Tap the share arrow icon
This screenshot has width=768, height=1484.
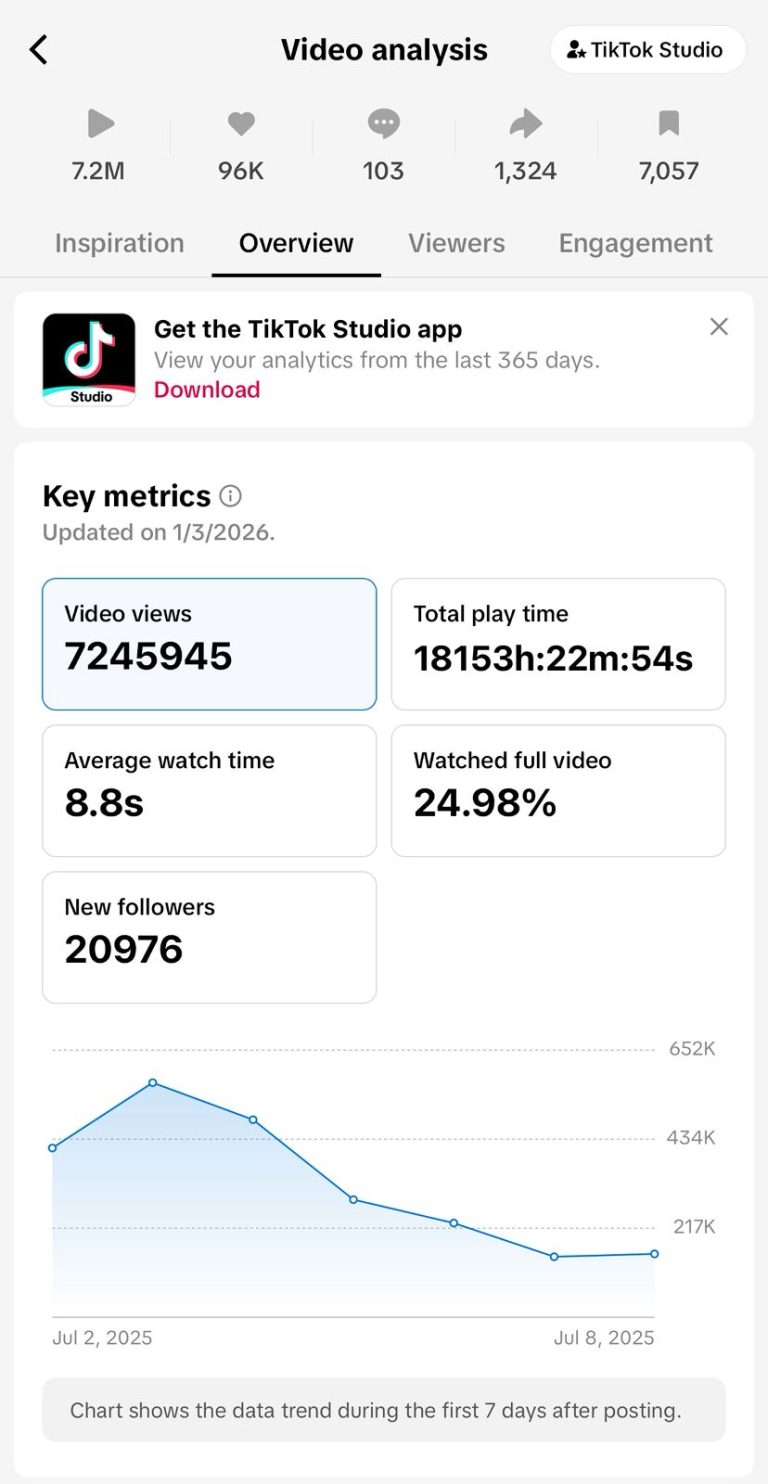pos(526,124)
